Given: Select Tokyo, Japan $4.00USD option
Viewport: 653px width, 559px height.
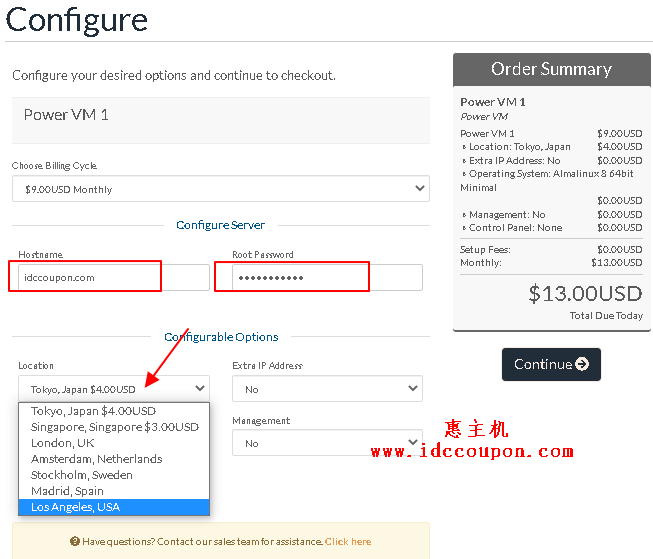Looking at the screenshot, I should [93, 411].
